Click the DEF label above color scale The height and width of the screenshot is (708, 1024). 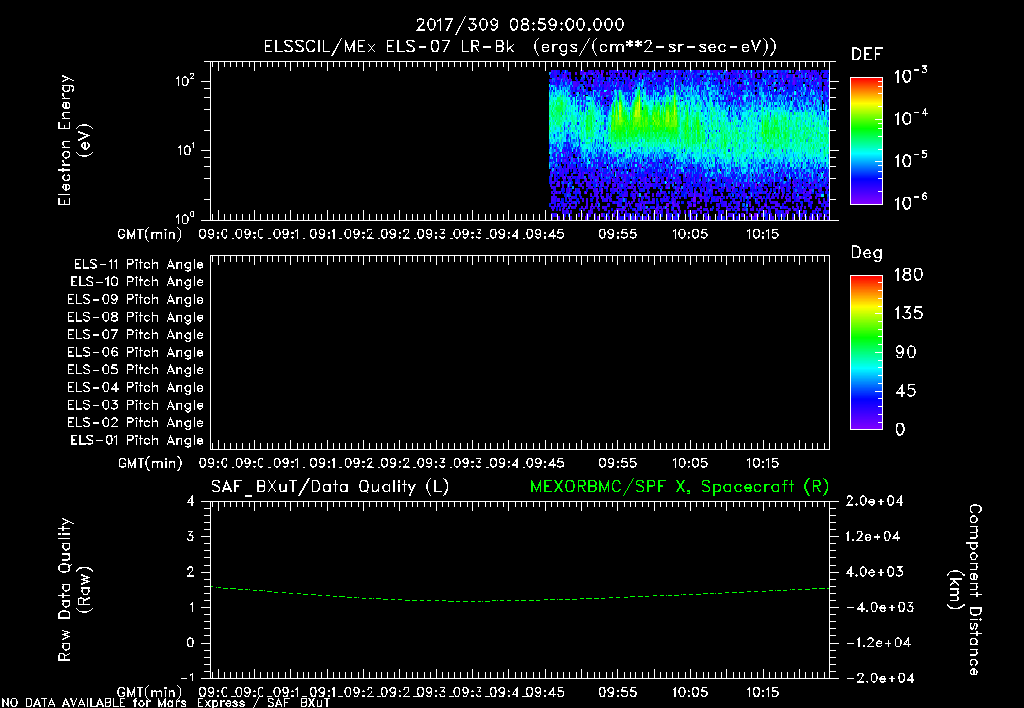click(x=867, y=54)
